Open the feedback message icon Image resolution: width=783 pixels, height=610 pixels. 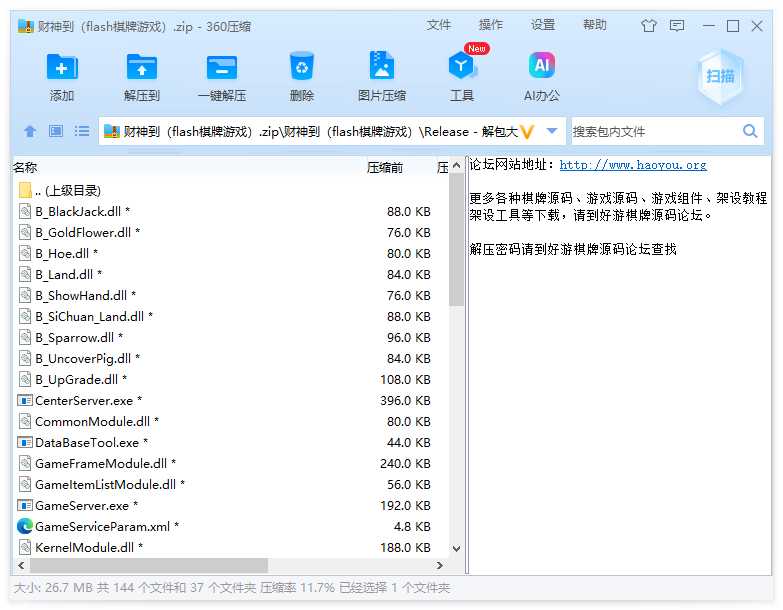point(677,25)
